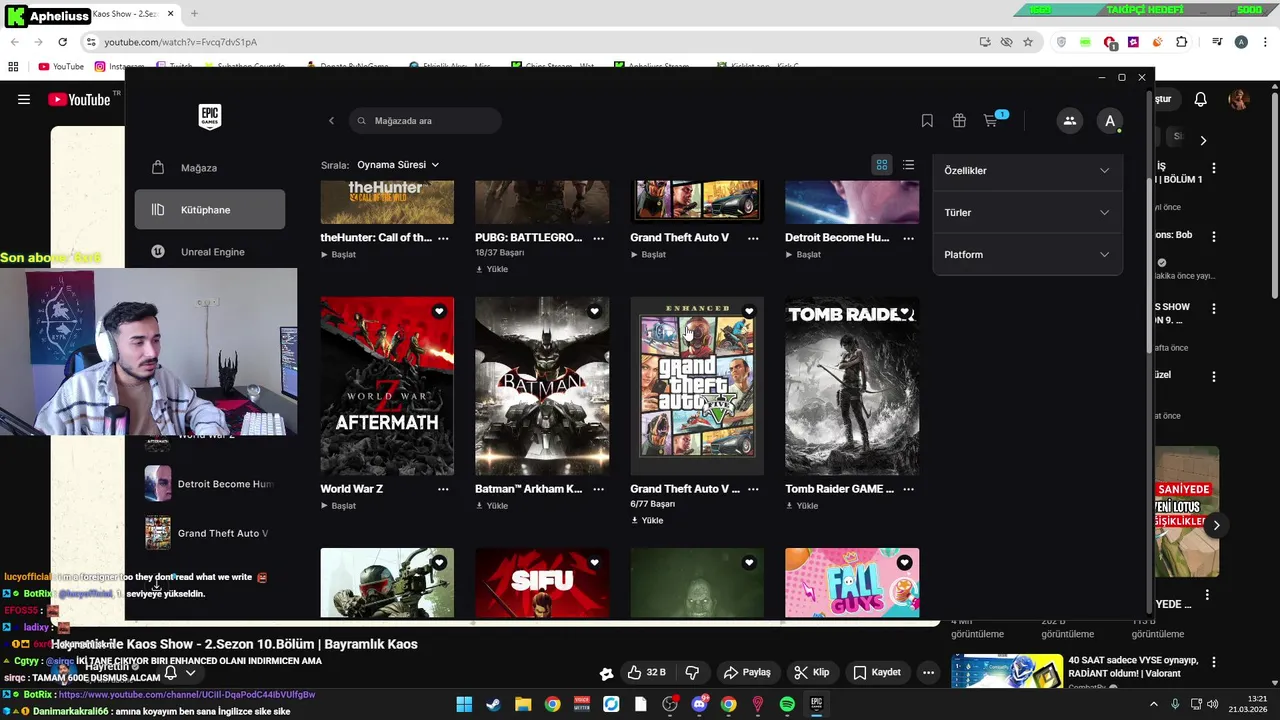The height and width of the screenshot is (720, 1280).
Task: Open the friends list icon in Epic launcher
Action: pyautogui.click(x=1069, y=121)
